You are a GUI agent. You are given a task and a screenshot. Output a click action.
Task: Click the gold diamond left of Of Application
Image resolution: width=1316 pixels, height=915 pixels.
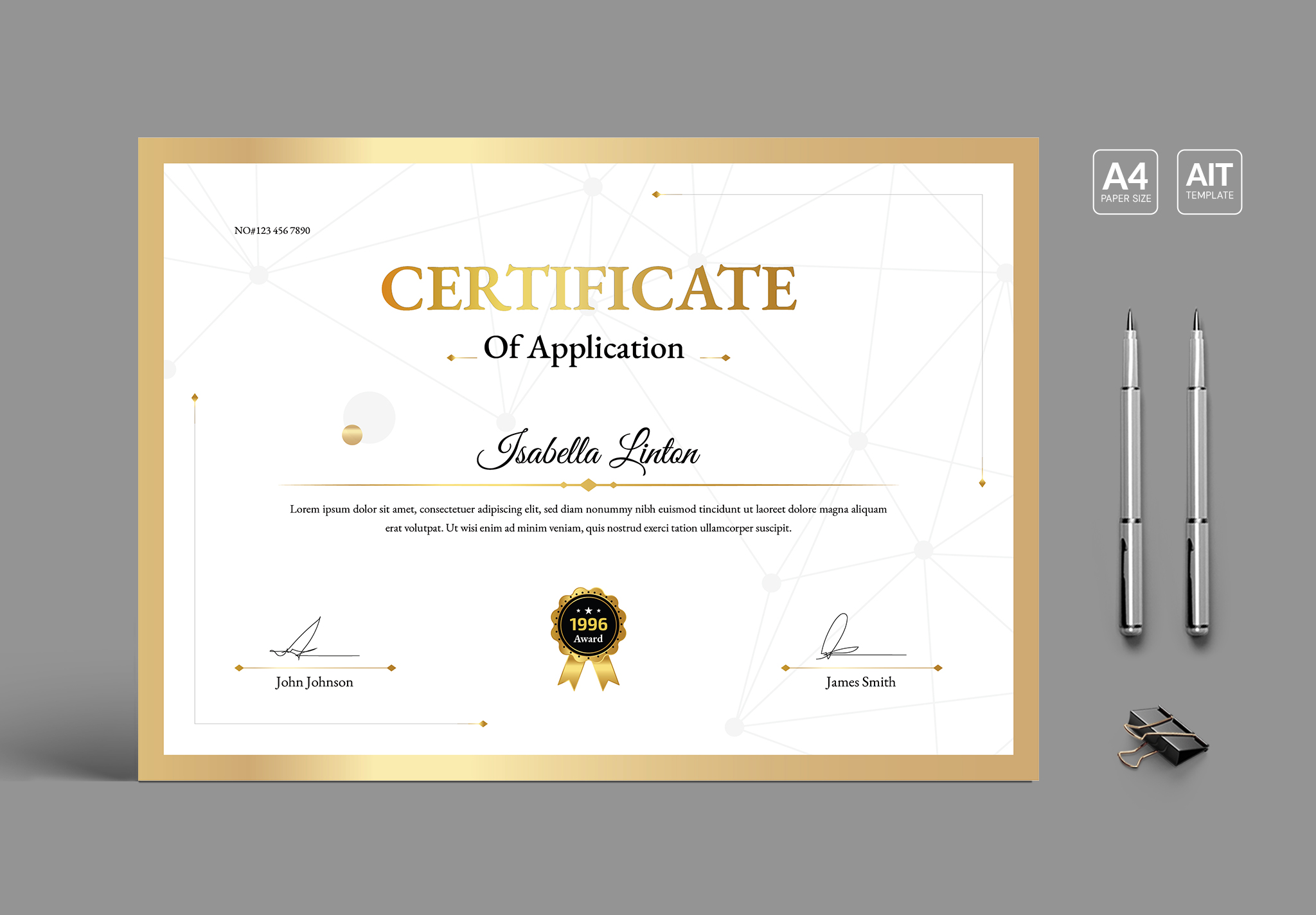(451, 358)
